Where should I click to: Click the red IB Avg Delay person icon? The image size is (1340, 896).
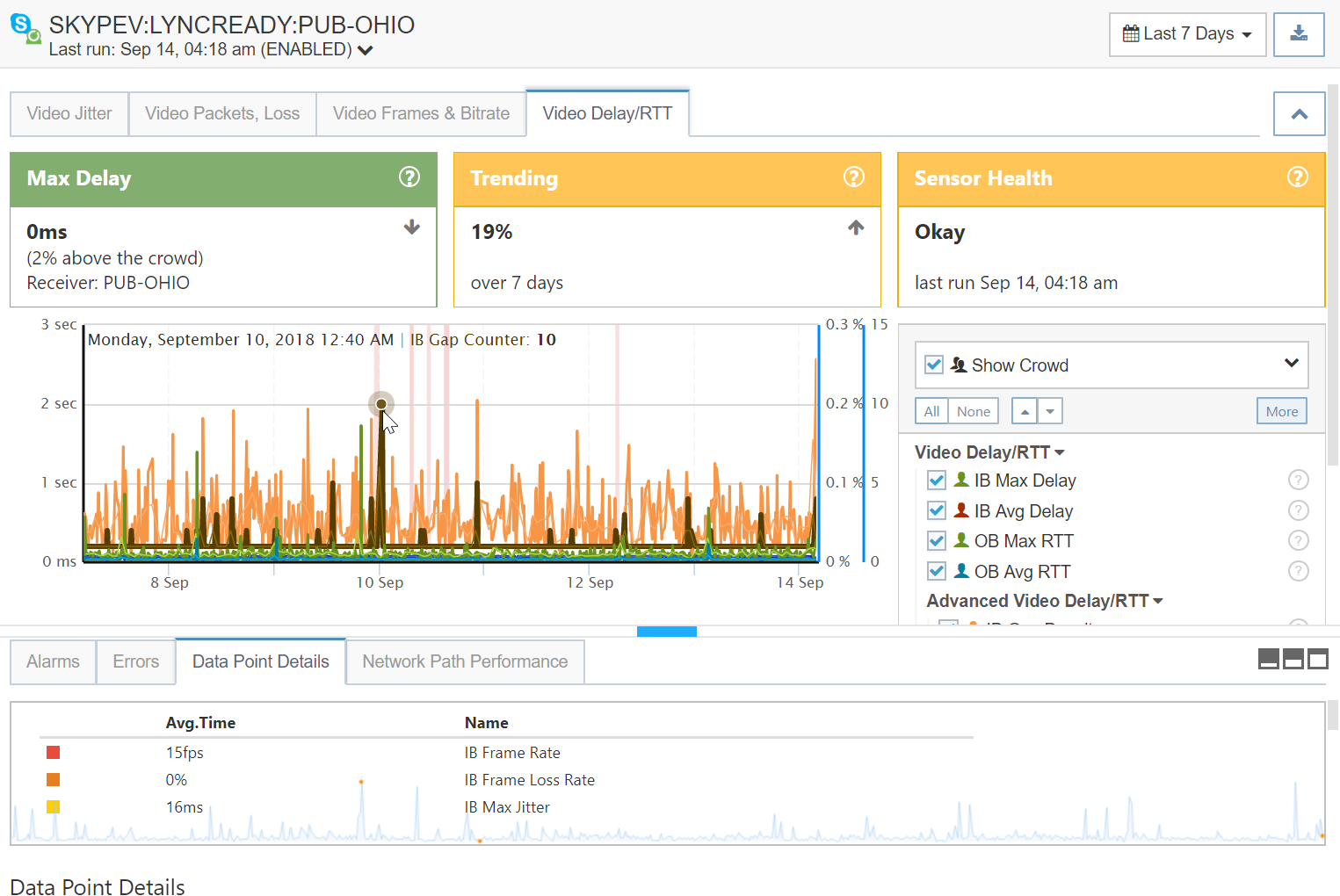click(x=961, y=510)
